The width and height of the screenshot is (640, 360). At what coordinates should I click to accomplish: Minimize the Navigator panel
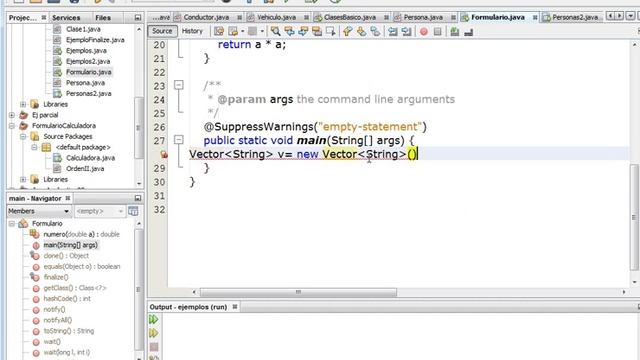tap(138, 198)
